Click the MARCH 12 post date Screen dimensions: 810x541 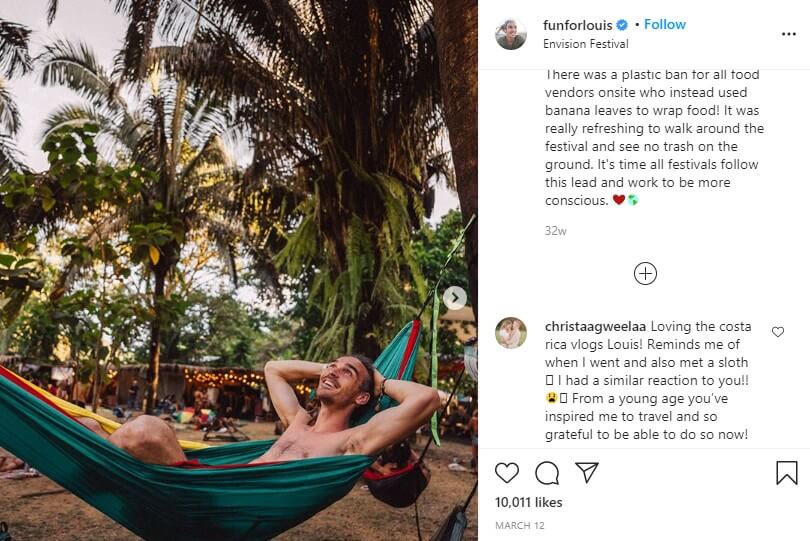(x=518, y=525)
